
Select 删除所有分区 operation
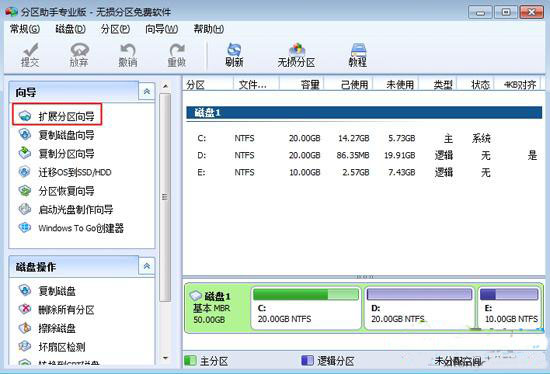[x=56, y=309]
